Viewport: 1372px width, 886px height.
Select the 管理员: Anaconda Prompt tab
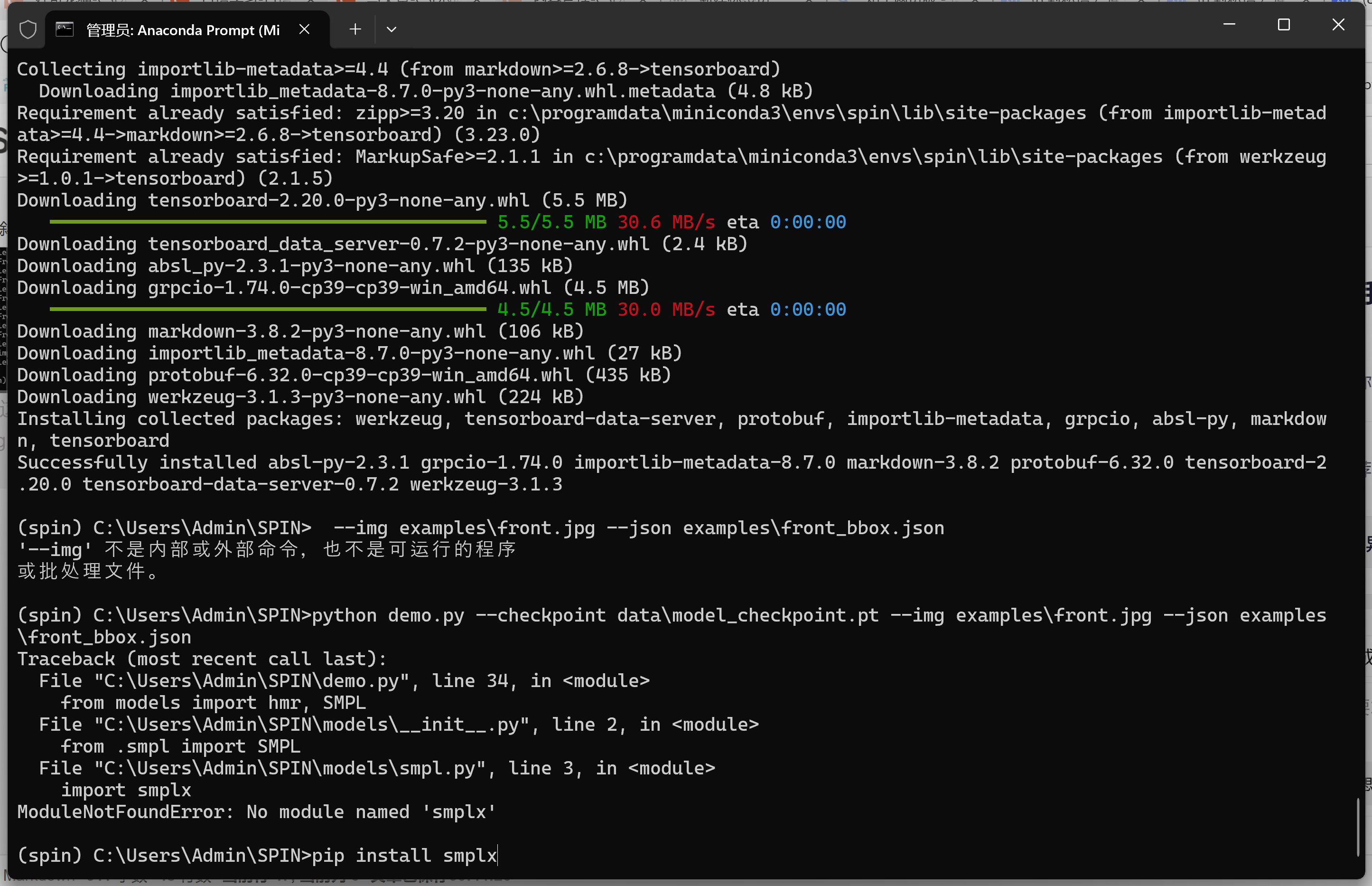coord(182,30)
